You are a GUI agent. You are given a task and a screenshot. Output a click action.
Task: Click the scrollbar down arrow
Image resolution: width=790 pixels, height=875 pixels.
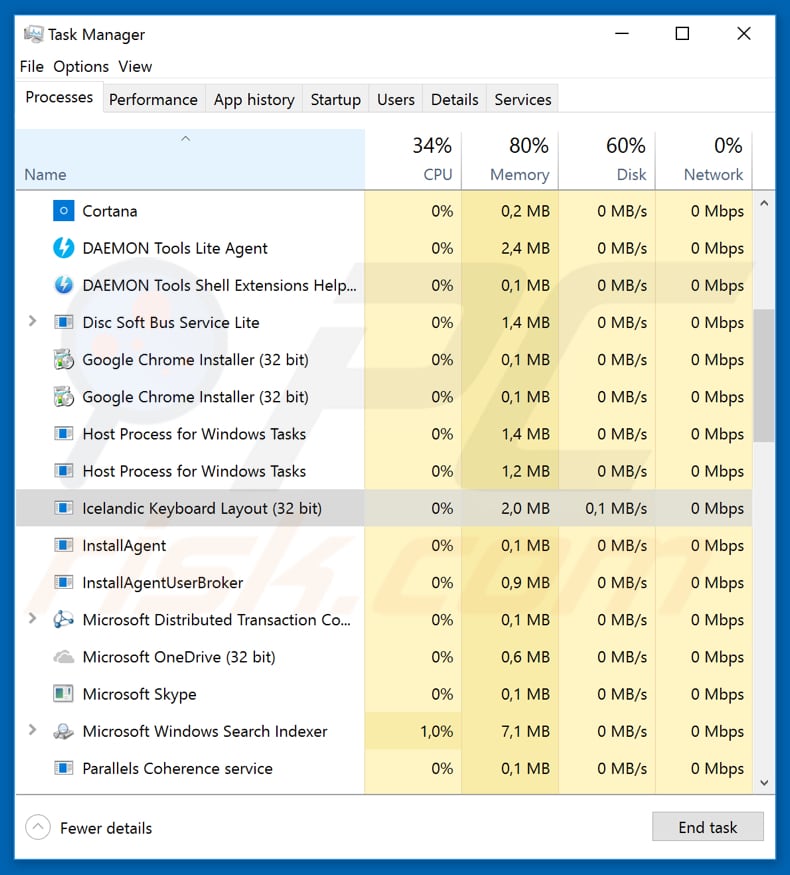pos(764,783)
